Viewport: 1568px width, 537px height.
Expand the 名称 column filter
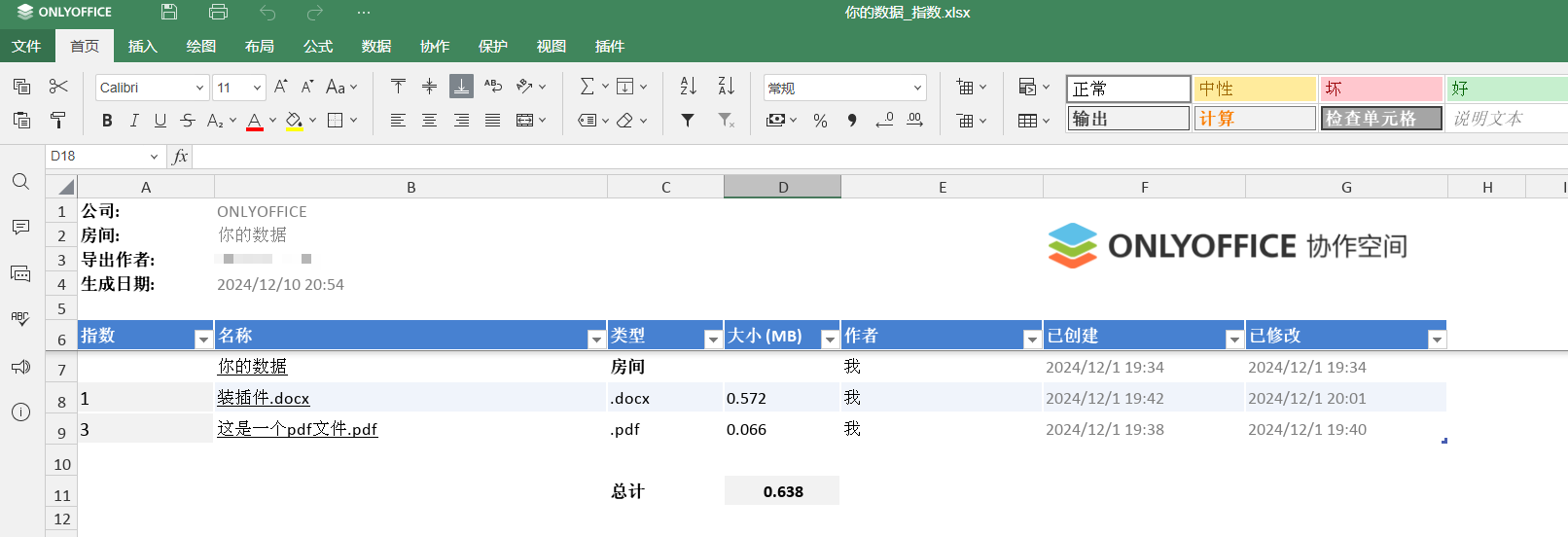pyautogui.click(x=596, y=339)
